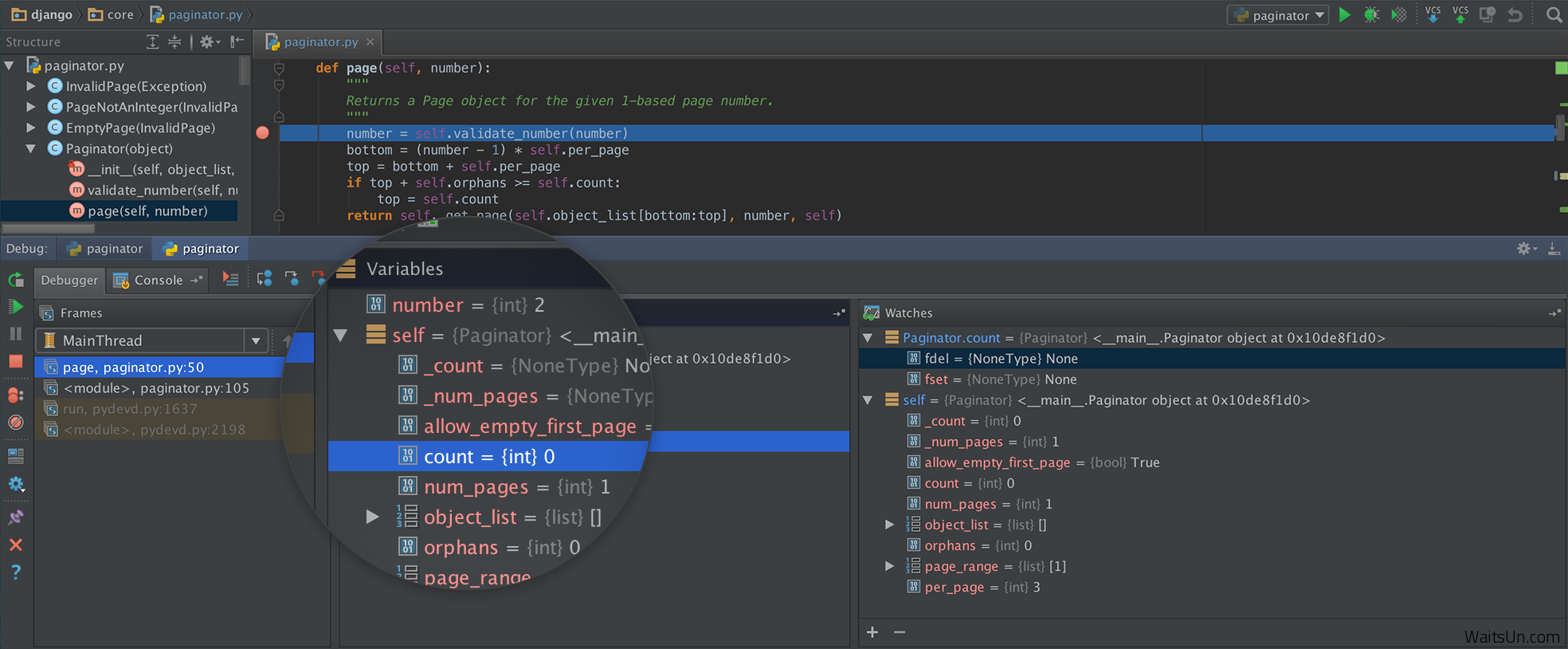Toggle Mute Breakpoints in debug sidebar
This screenshot has width=1568, height=649.
coord(15,423)
